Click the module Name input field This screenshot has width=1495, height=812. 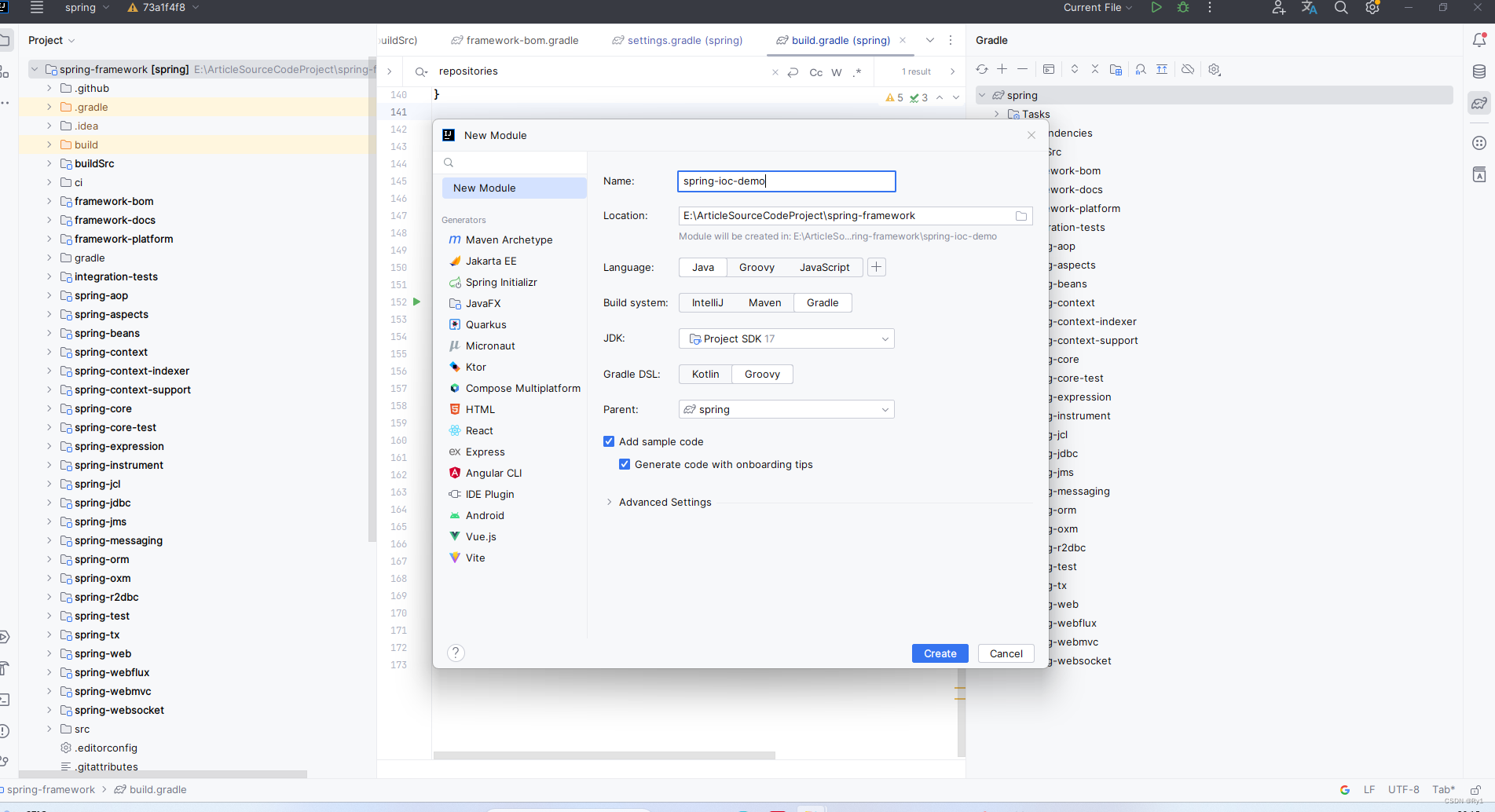[x=786, y=181]
